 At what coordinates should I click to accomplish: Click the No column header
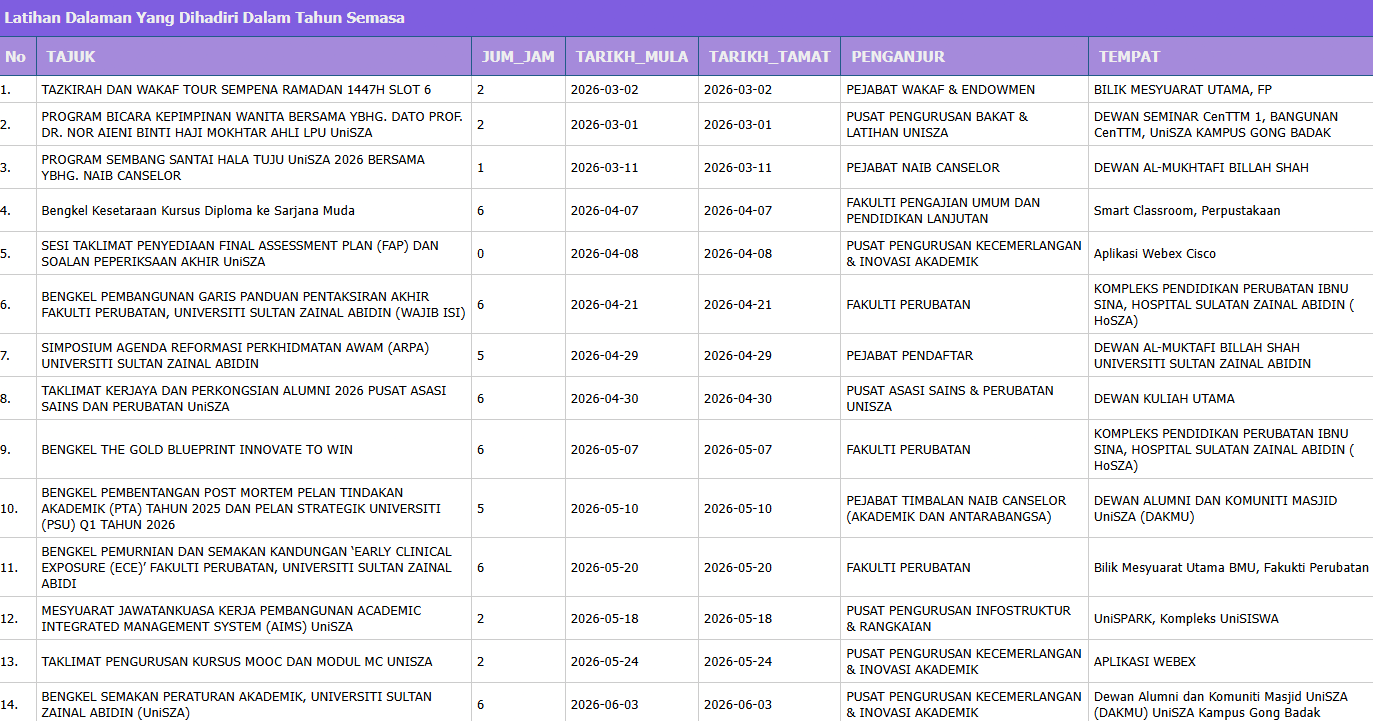[18, 56]
